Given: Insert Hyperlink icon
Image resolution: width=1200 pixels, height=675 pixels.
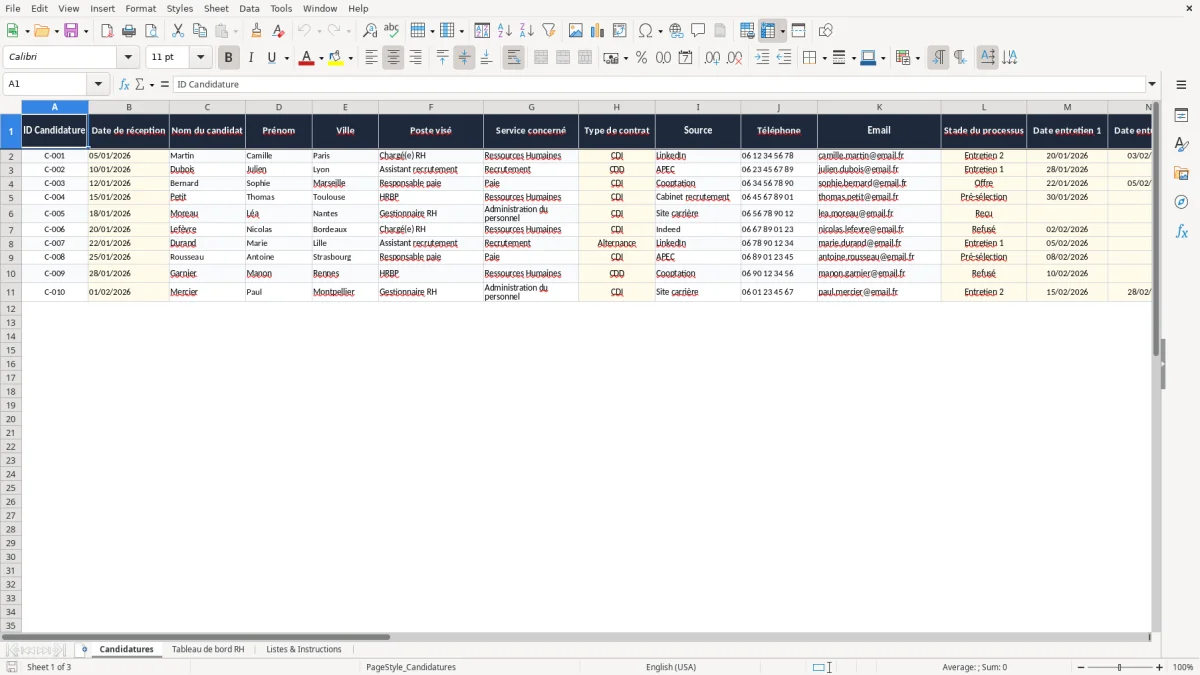Looking at the screenshot, I should coord(677,31).
